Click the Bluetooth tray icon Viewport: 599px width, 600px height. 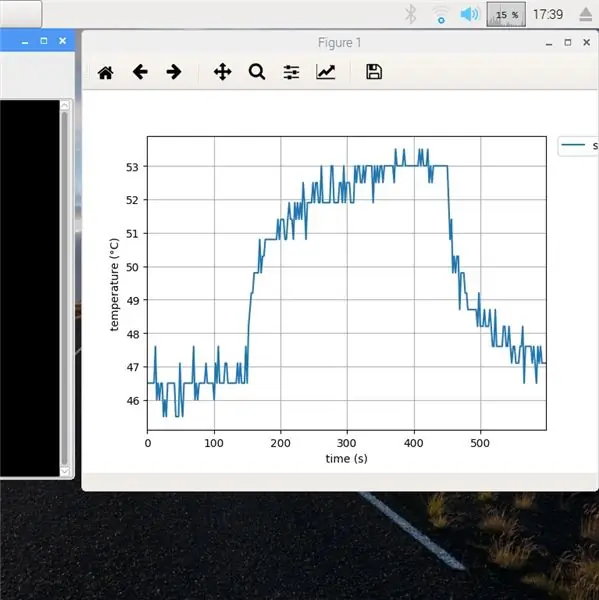pyautogui.click(x=411, y=15)
